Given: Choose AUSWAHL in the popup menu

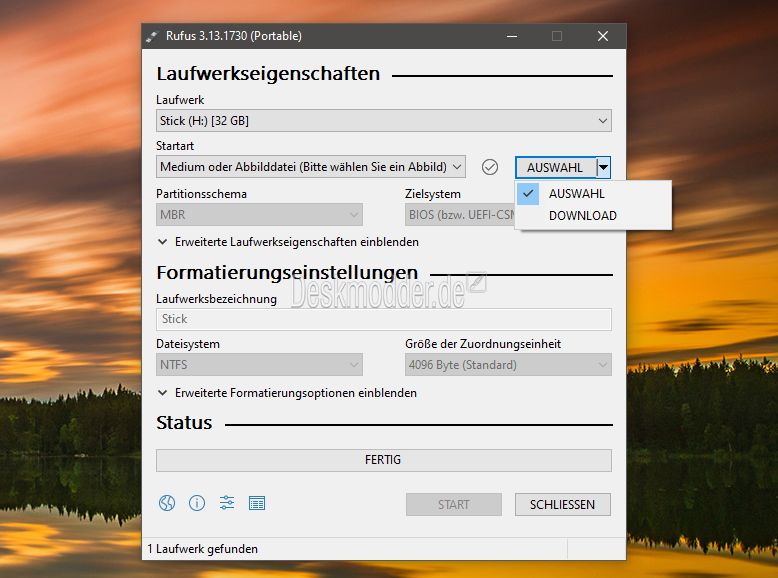Looking at the screenshot, I should [593, 193].
